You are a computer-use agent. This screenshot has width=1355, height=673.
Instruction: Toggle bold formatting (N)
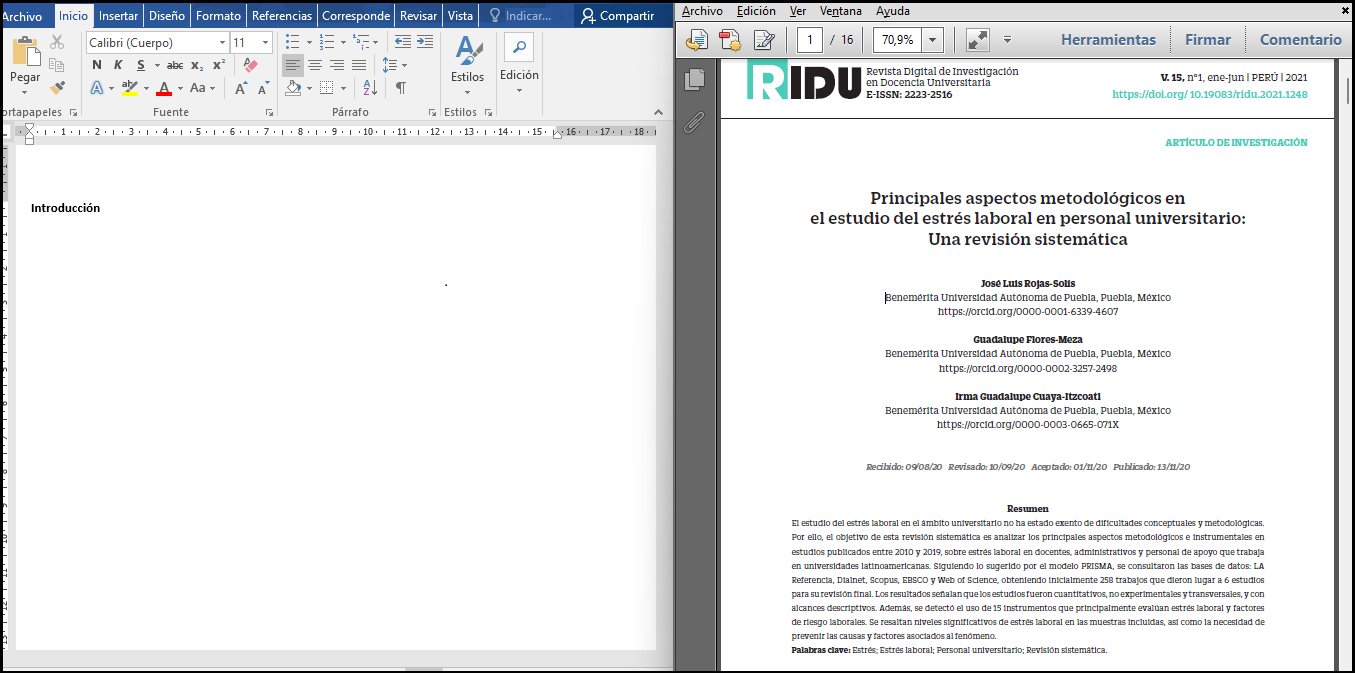click(x=97, y=65)
